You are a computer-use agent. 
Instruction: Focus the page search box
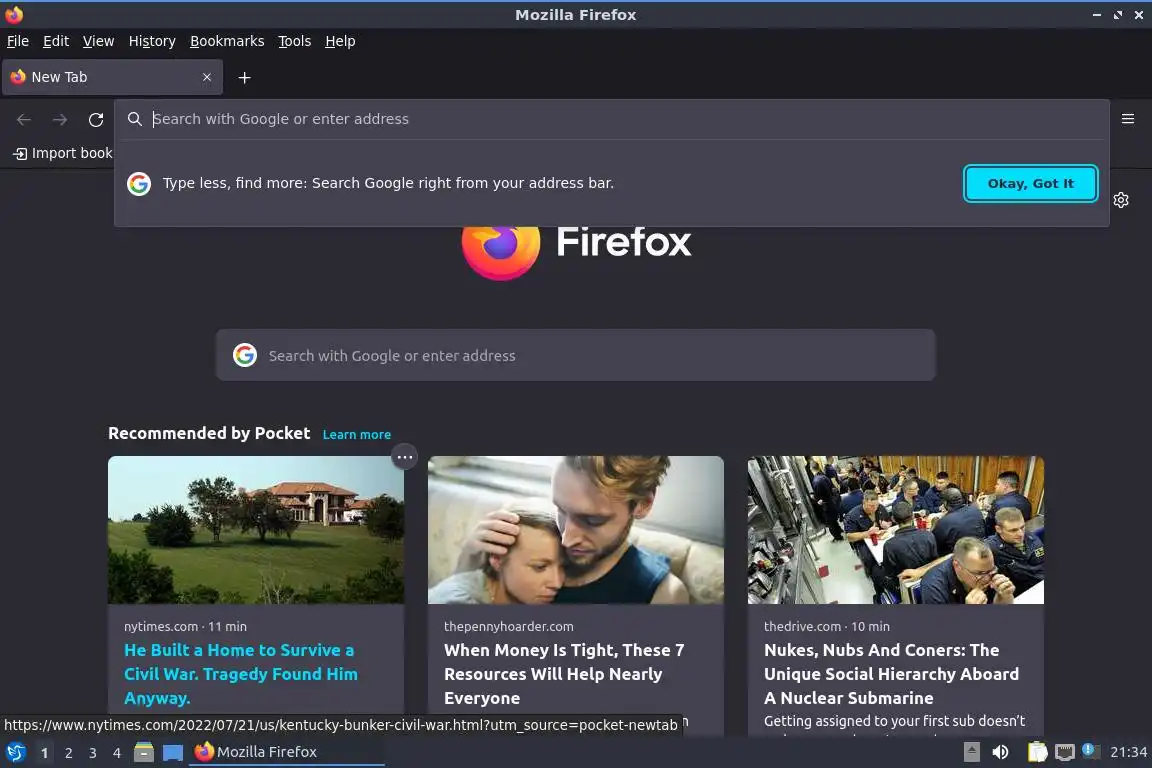[575, 355]
